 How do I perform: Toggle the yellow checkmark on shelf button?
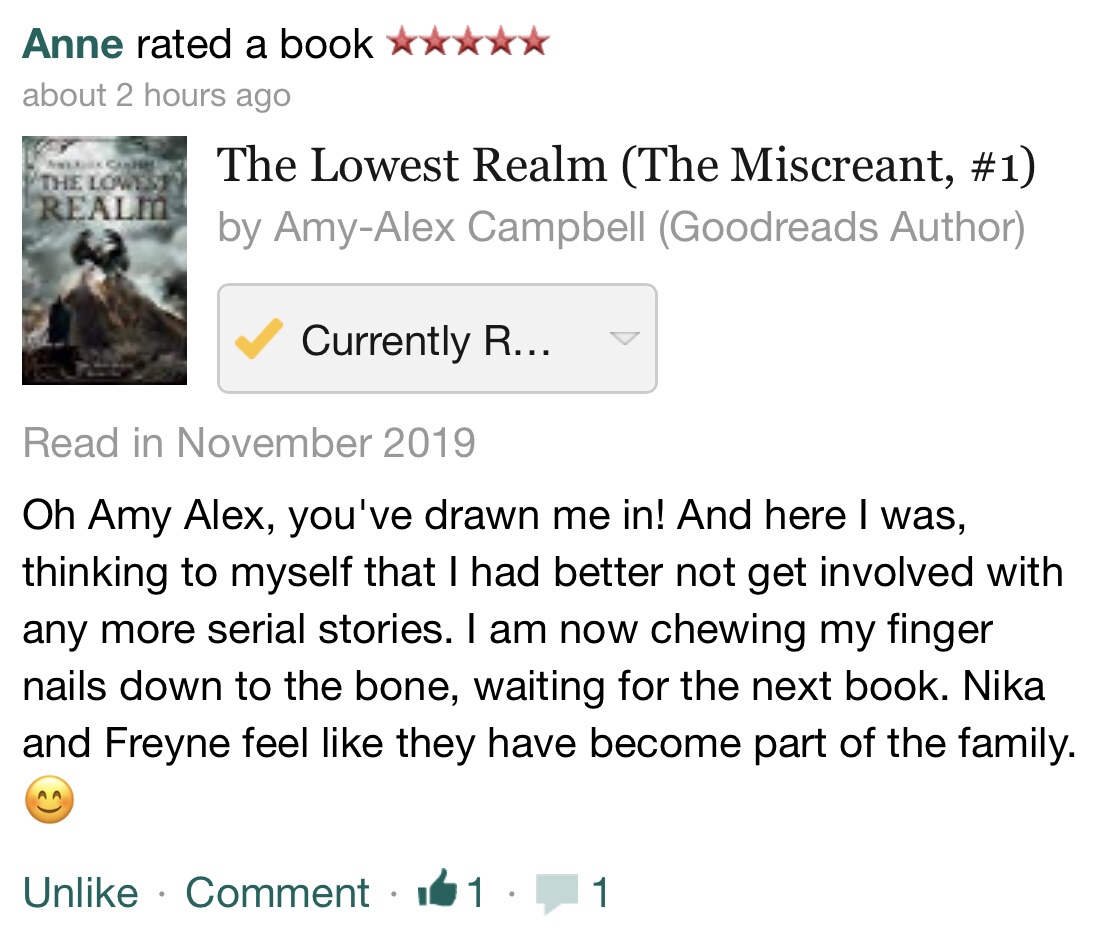pyautogui.click(x=258, y=340)
